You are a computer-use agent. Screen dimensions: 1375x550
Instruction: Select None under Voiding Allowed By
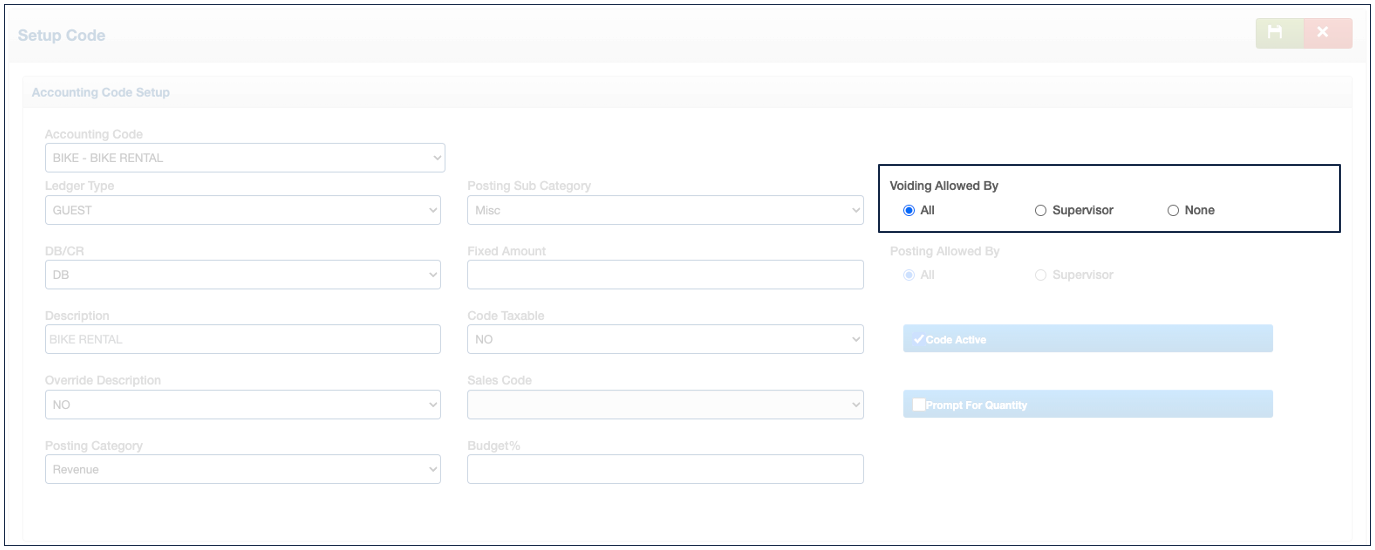coord(1174,211)
